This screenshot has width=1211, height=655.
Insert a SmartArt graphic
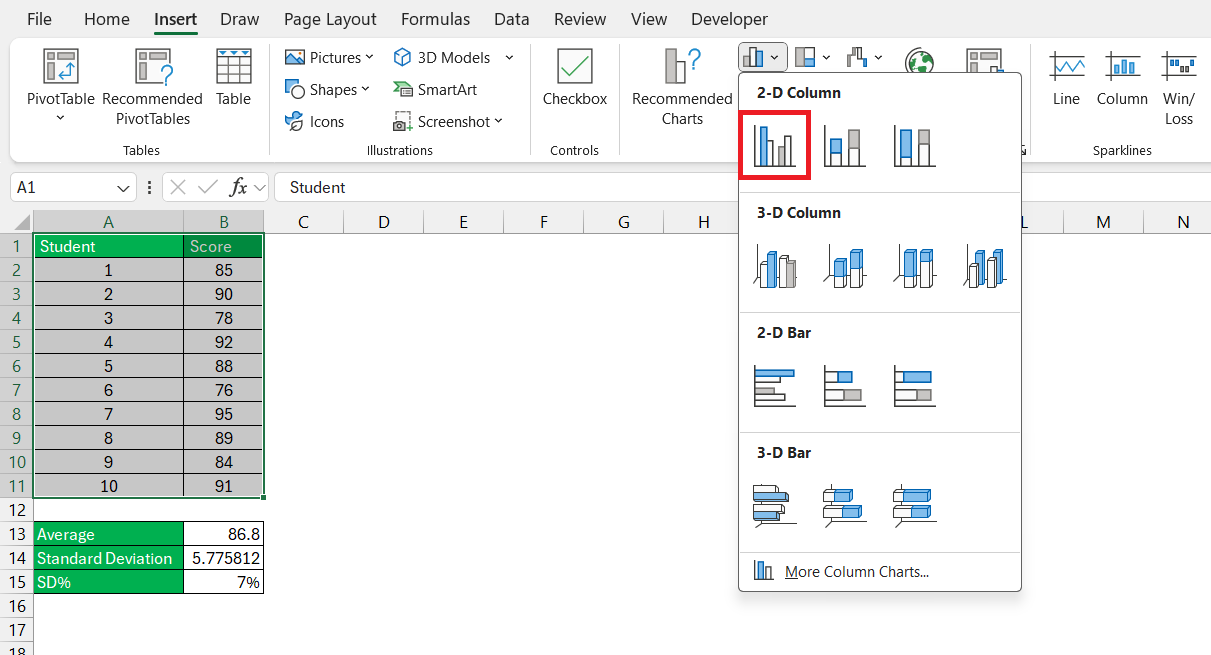tap(435, 89)
